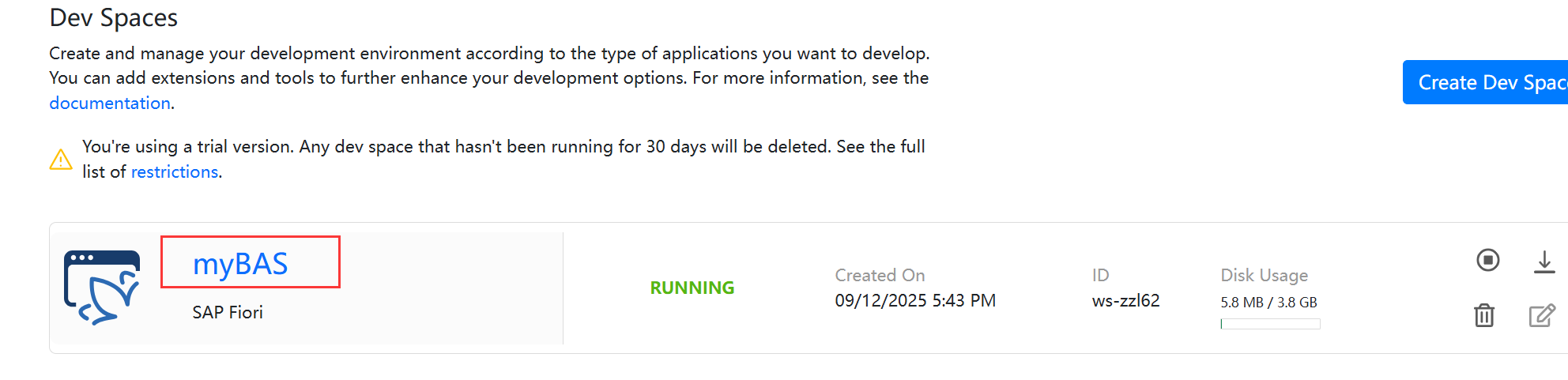Image resolution: width=1568 pixels, height=380 pixels.
Task: Stop the myBAS dev space
Action: click(1487, 260)
